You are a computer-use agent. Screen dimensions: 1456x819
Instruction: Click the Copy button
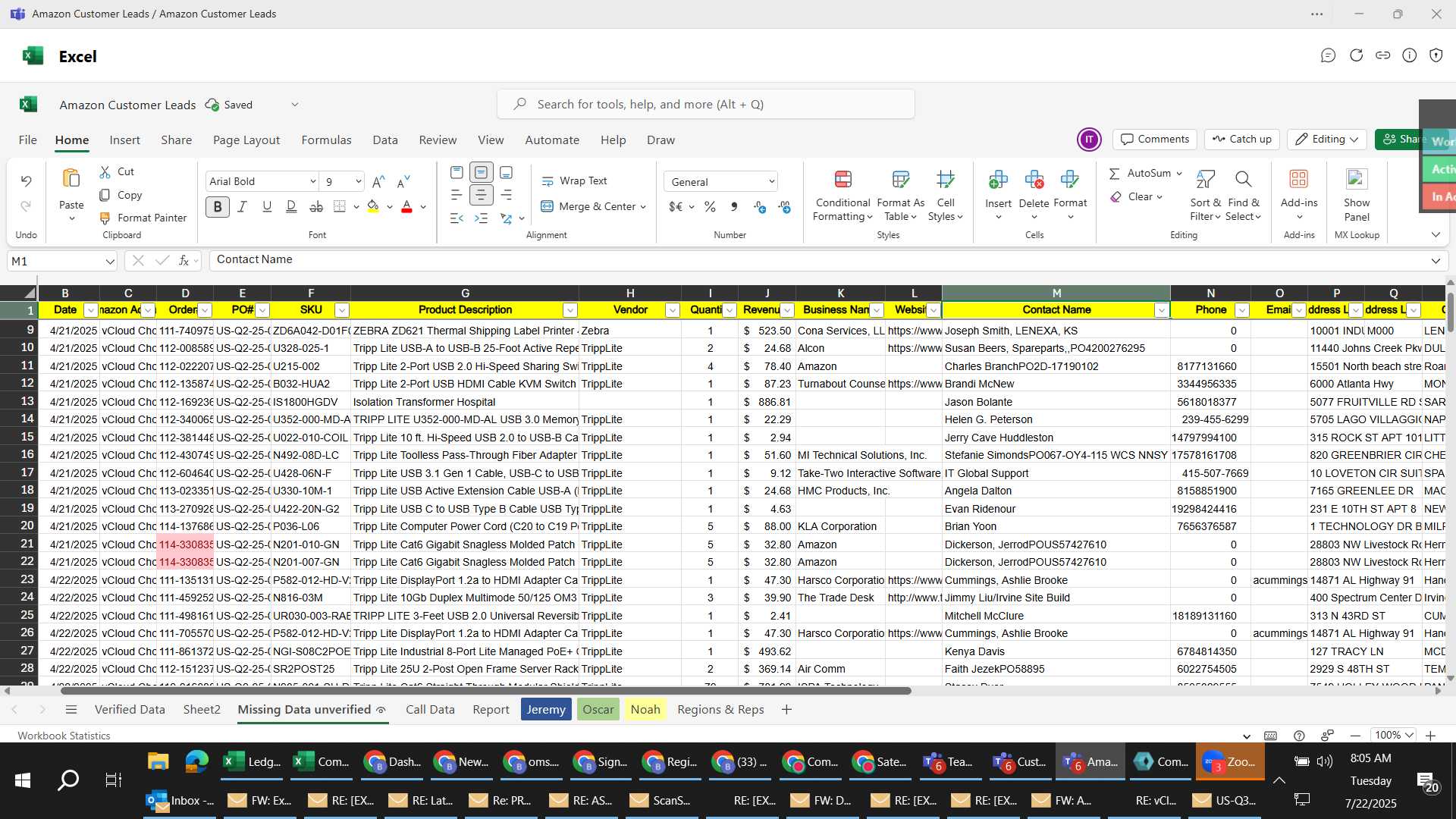point(121,196)
